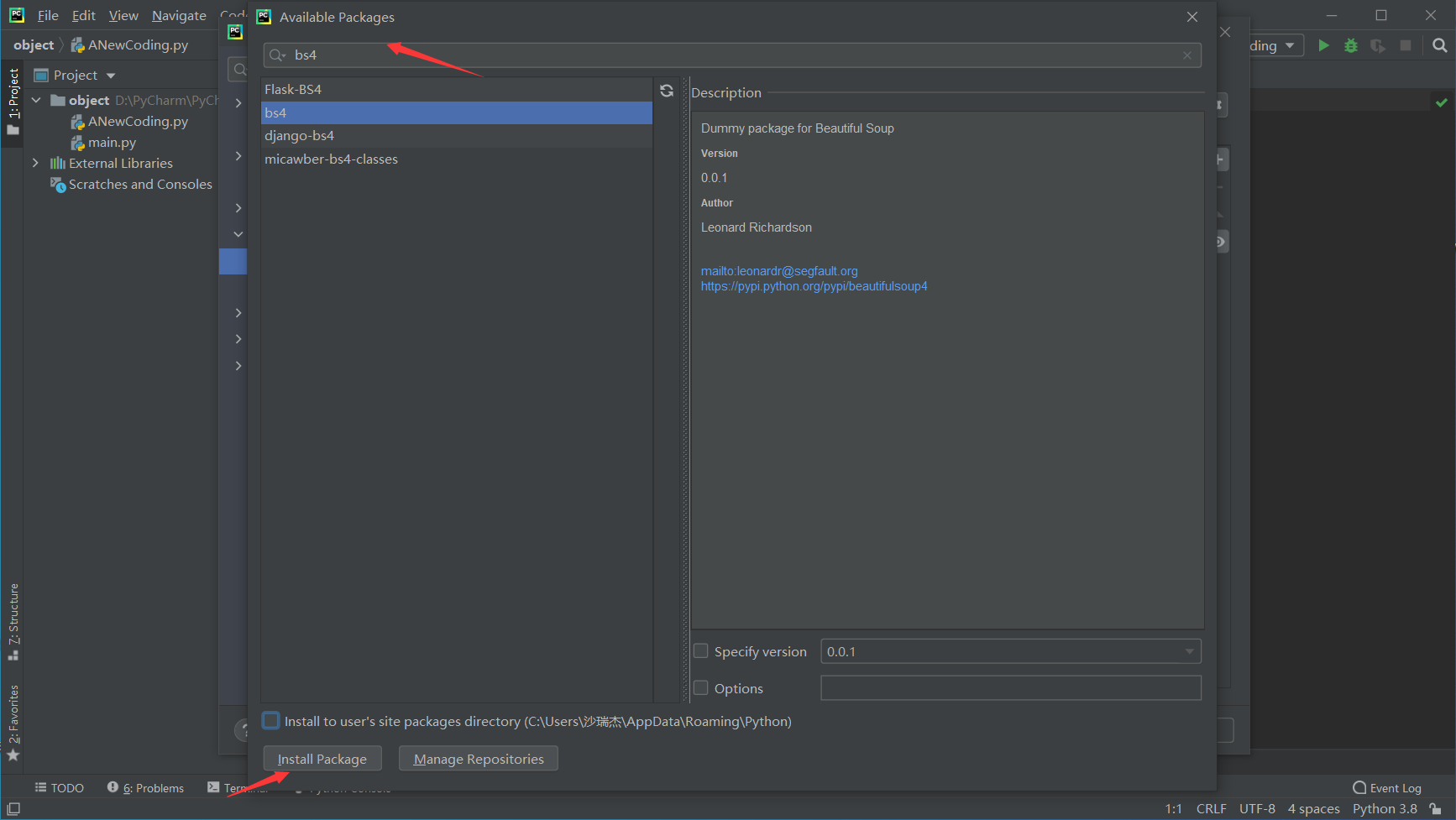The image size is (1456, 820).
Task: Select Scratches and Consoles node
Action: (x=140, y=184)
